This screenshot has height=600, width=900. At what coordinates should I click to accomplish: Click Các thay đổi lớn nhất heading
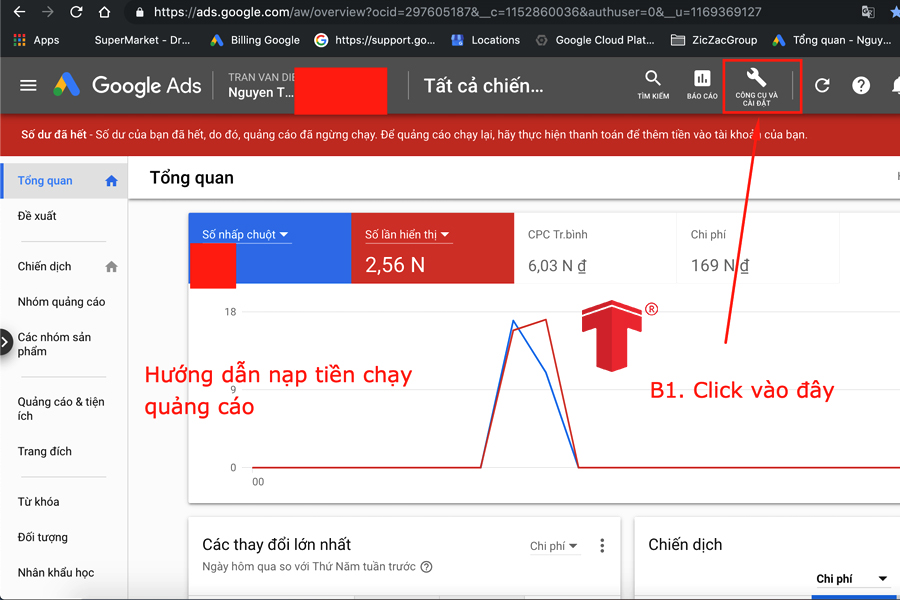pos(277,545)
